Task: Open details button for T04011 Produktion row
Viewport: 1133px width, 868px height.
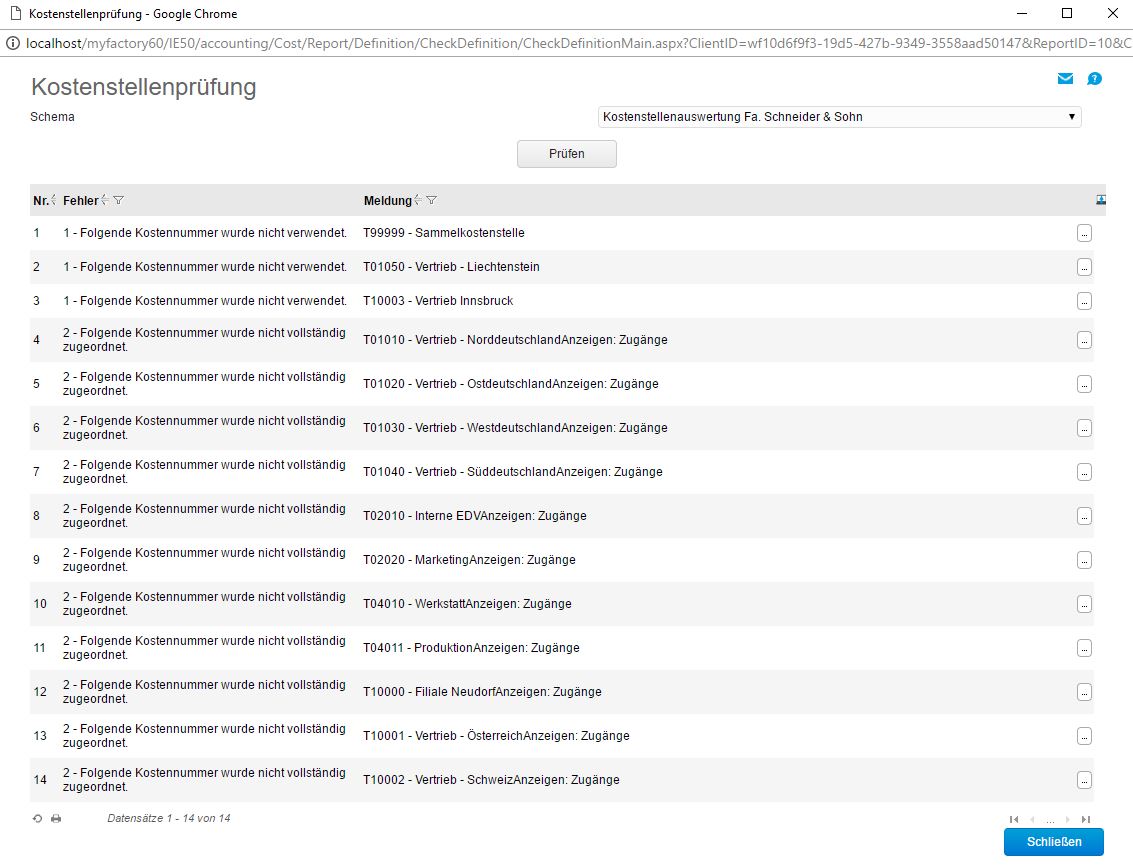Action: coord(1084,648)
